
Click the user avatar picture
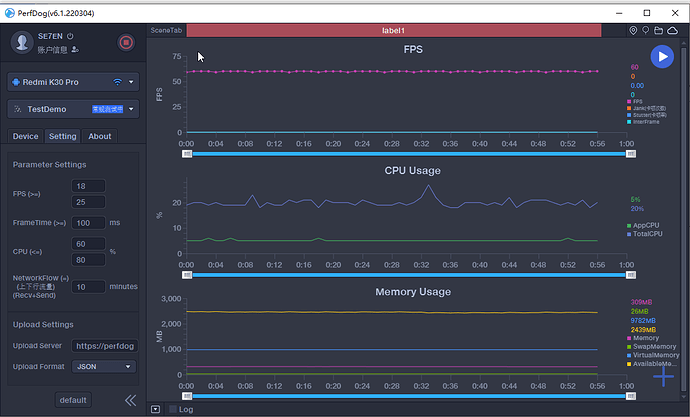(x=22, y=42)
